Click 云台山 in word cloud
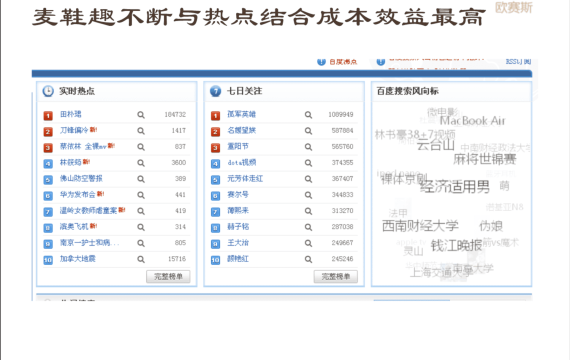Screen dimensions: 570x360 436,145
